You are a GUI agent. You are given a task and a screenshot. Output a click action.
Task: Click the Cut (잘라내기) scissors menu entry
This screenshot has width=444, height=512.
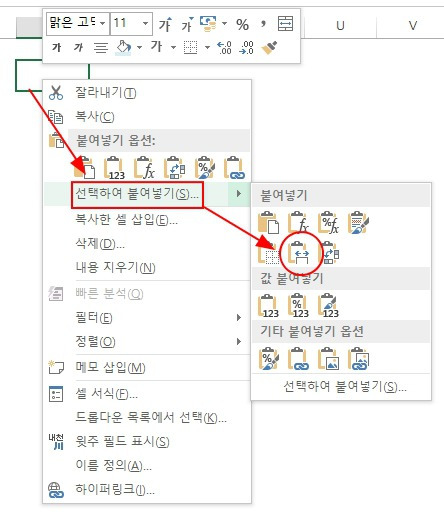(147, 92)
